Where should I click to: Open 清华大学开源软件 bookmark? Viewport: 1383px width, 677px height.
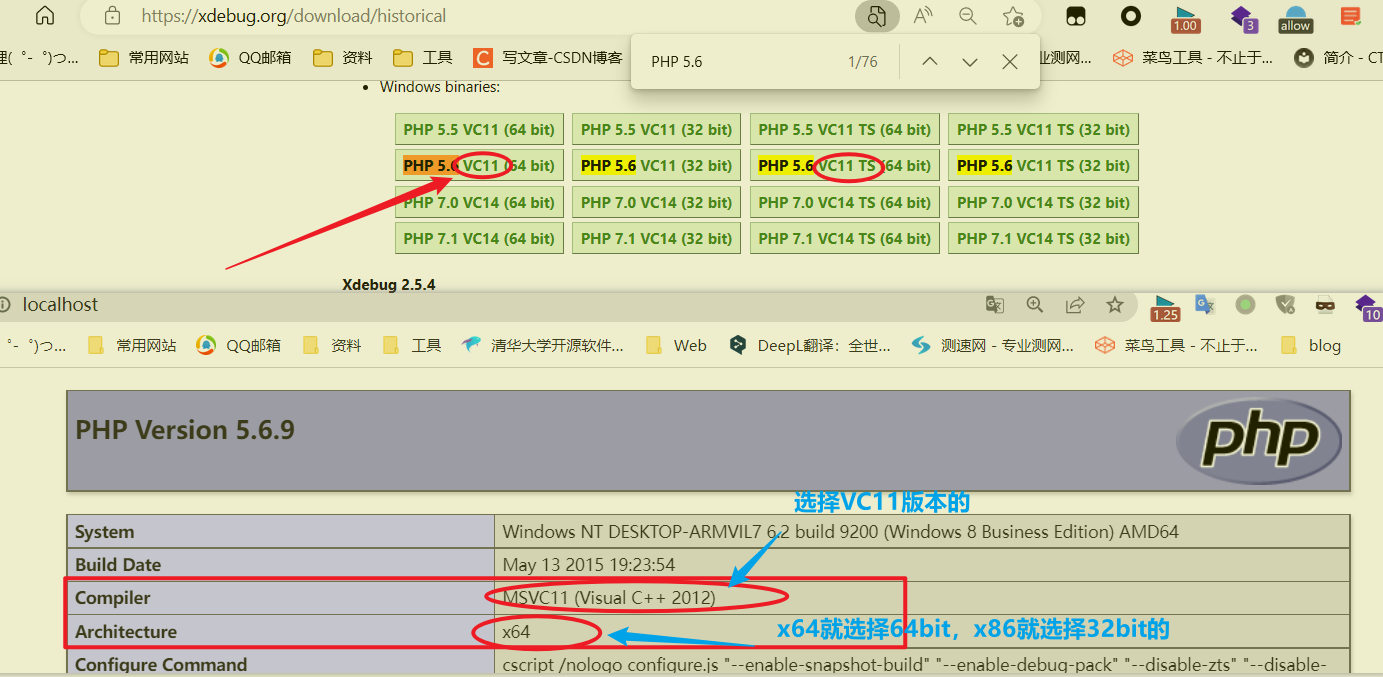click(543, 345)
